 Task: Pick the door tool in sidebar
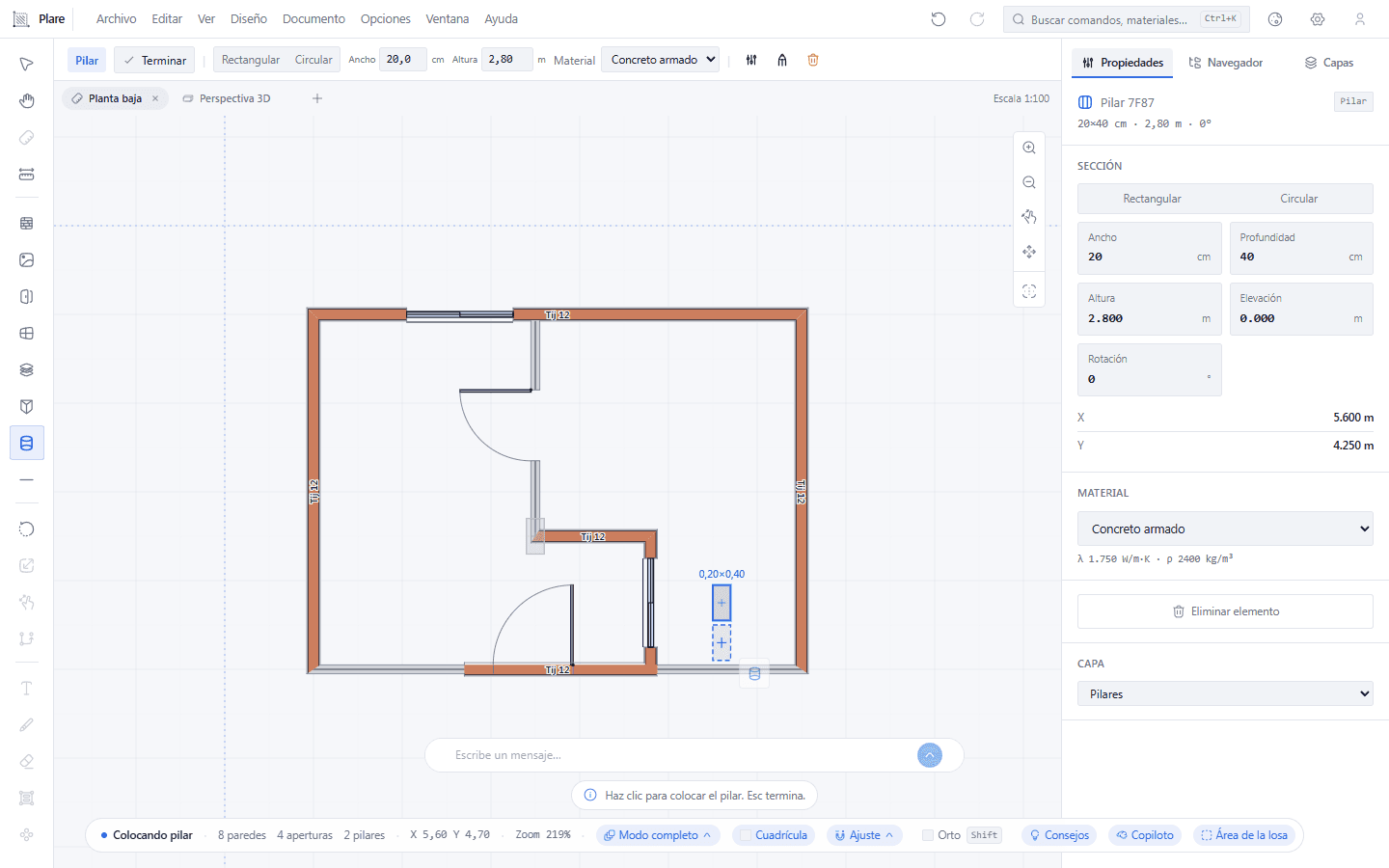pyautogui.click(x=26, y=296)
